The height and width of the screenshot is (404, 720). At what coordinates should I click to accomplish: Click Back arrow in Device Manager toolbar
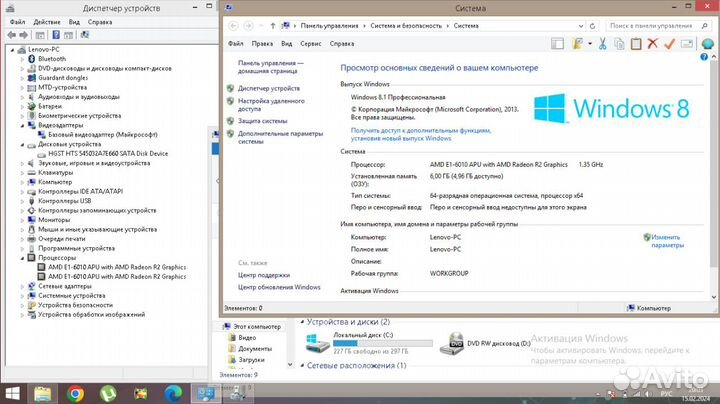[11, 35]
